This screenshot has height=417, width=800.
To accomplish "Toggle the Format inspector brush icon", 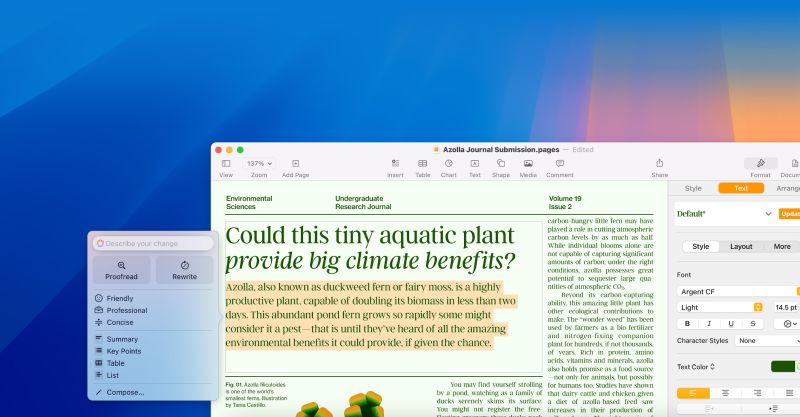I will 760,163.
